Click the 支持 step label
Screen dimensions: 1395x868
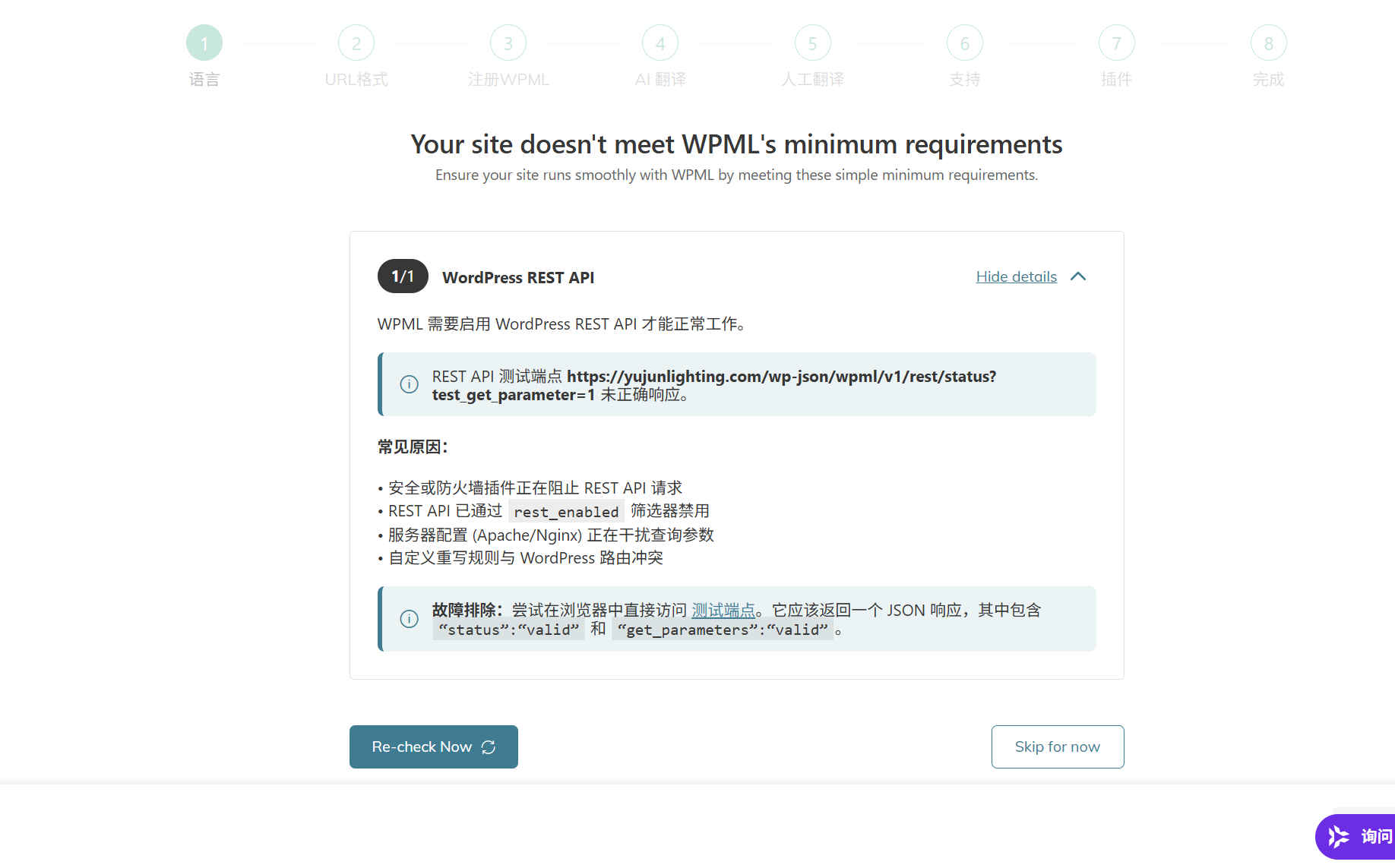pos(965,80)
